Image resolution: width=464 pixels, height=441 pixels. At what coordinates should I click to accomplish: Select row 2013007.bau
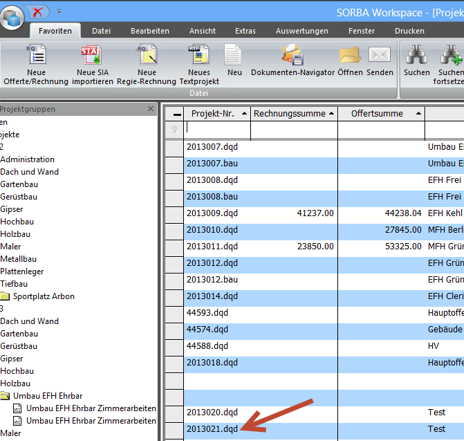pos(212,164)
